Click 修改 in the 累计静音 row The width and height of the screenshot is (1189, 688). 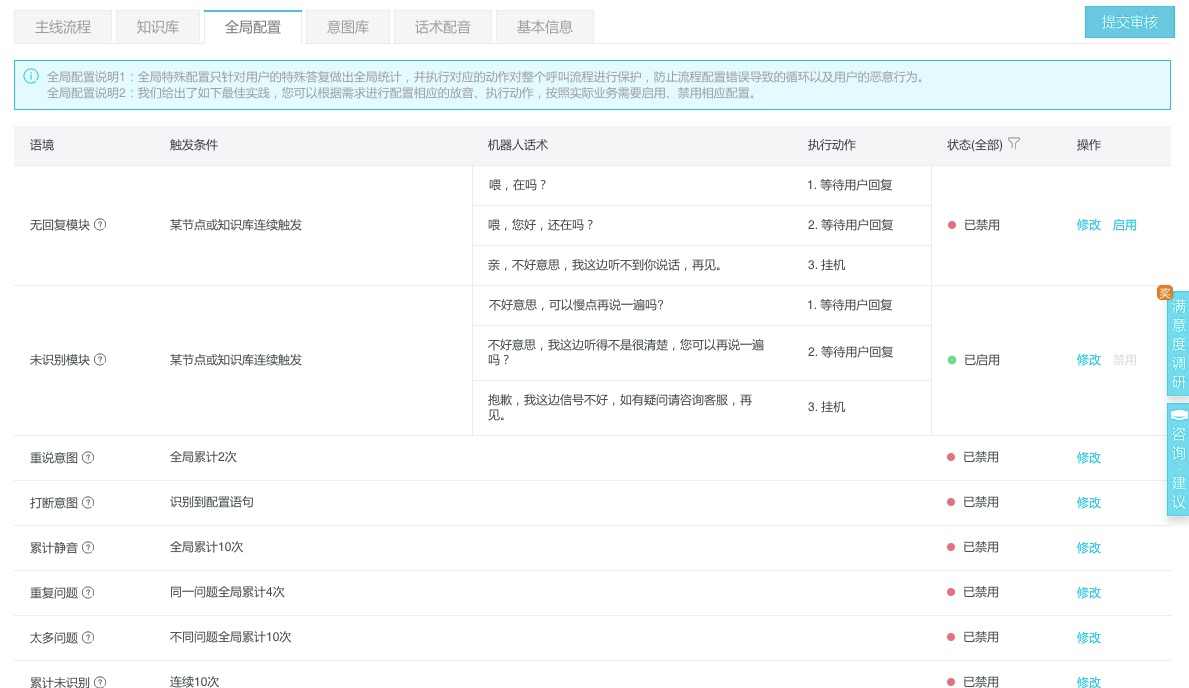[1088, 547]
